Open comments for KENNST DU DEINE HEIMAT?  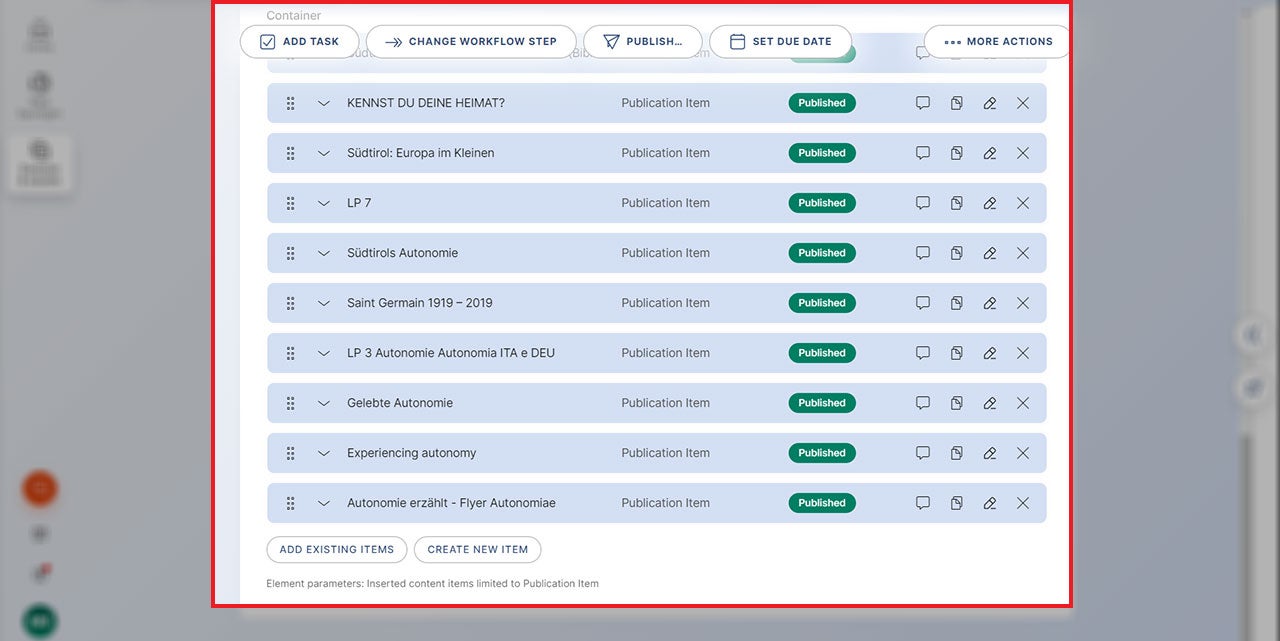[922, 103]
